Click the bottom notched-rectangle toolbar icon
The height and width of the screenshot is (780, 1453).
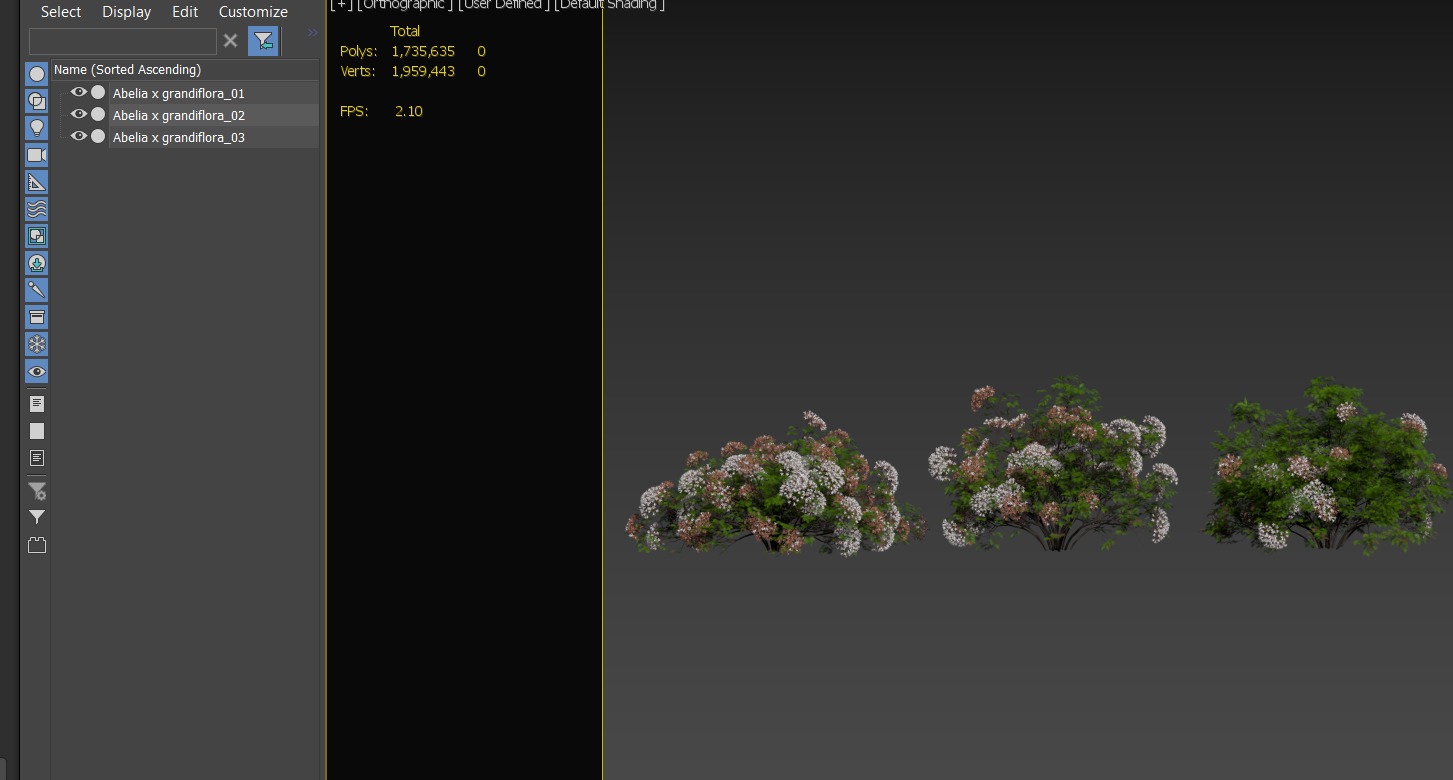click(37, 545)
